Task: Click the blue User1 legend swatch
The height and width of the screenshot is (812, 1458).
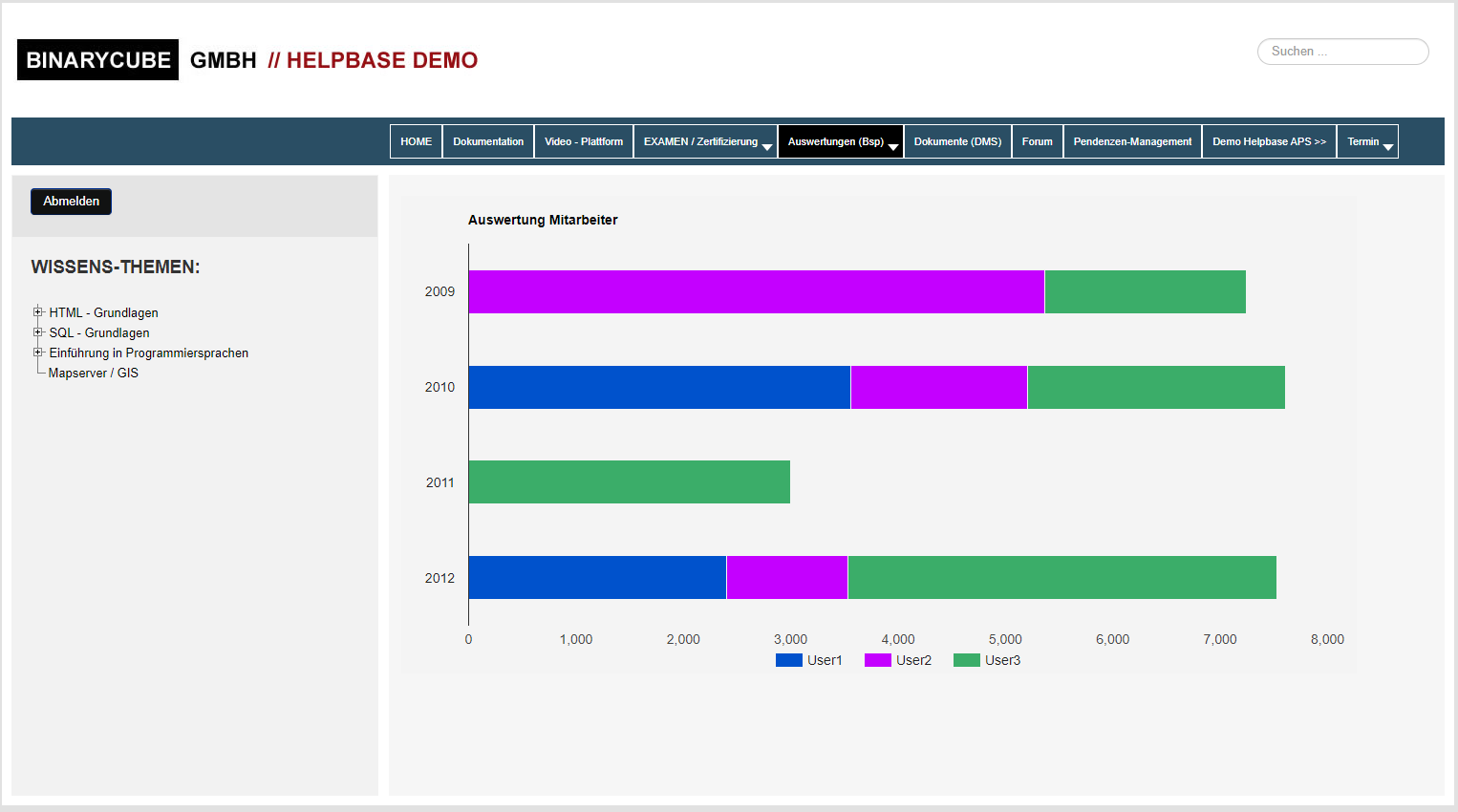Action: (x=788, y=660)
